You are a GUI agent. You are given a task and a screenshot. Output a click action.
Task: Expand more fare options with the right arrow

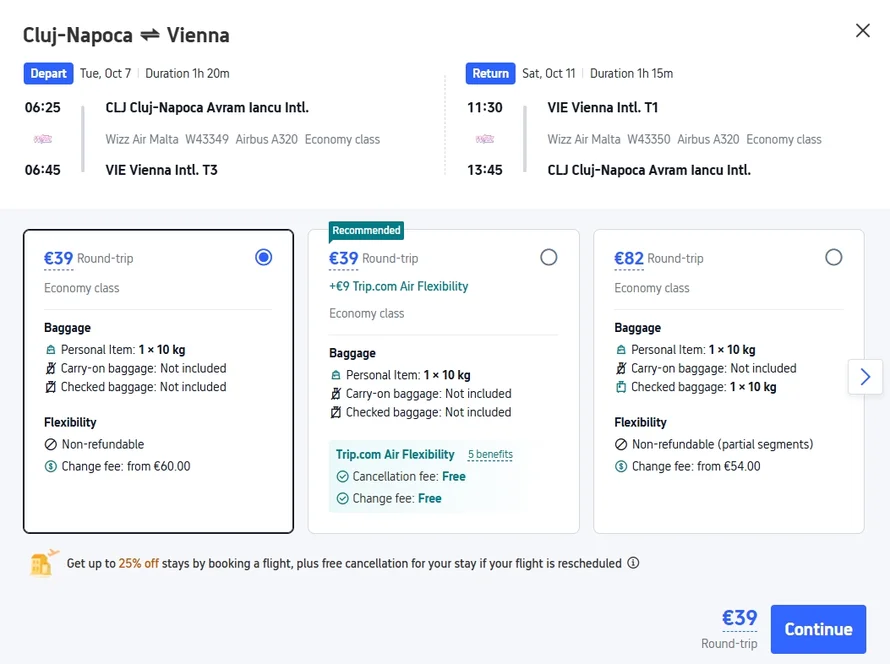click(865, 377)
